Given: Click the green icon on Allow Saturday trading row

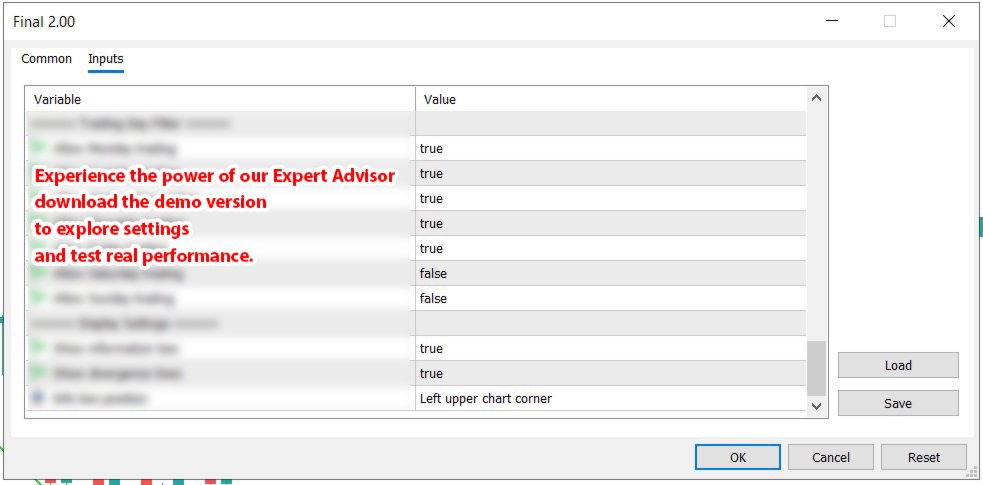Looking at the screenshot, I should 39,273.
